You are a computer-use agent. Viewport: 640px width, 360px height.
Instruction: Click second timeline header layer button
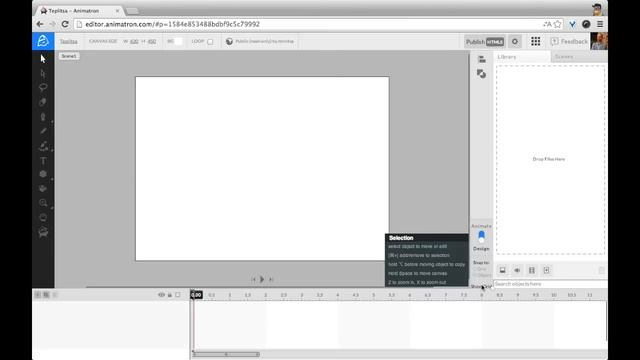[47, 295]
